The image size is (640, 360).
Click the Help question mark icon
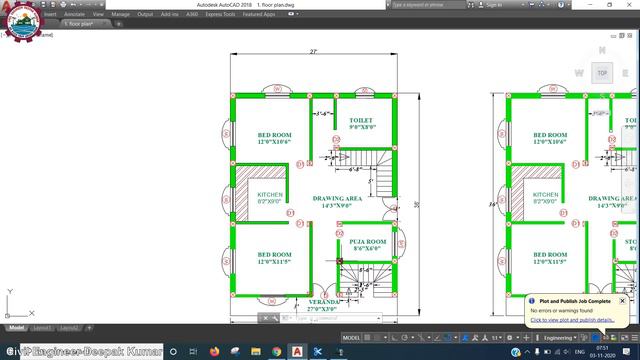point(561,5)
